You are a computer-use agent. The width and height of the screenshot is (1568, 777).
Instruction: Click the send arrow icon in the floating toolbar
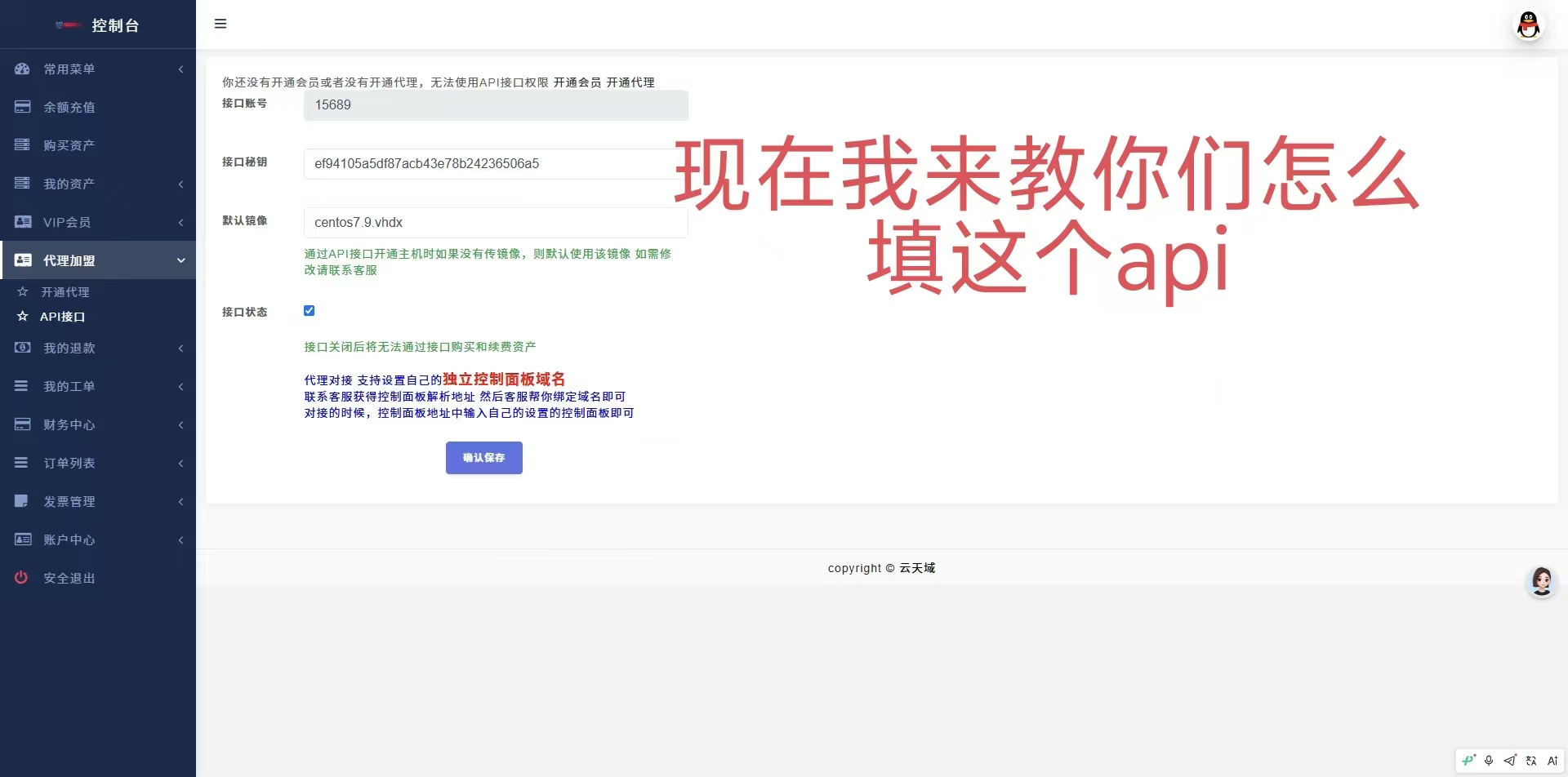point(1510,761)
